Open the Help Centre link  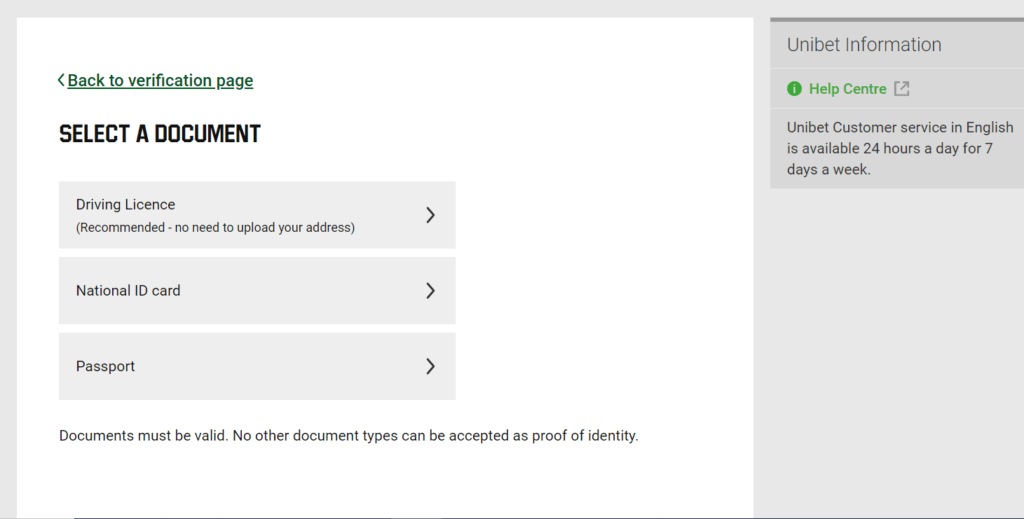pyautogui.click(x=847, y=89)
